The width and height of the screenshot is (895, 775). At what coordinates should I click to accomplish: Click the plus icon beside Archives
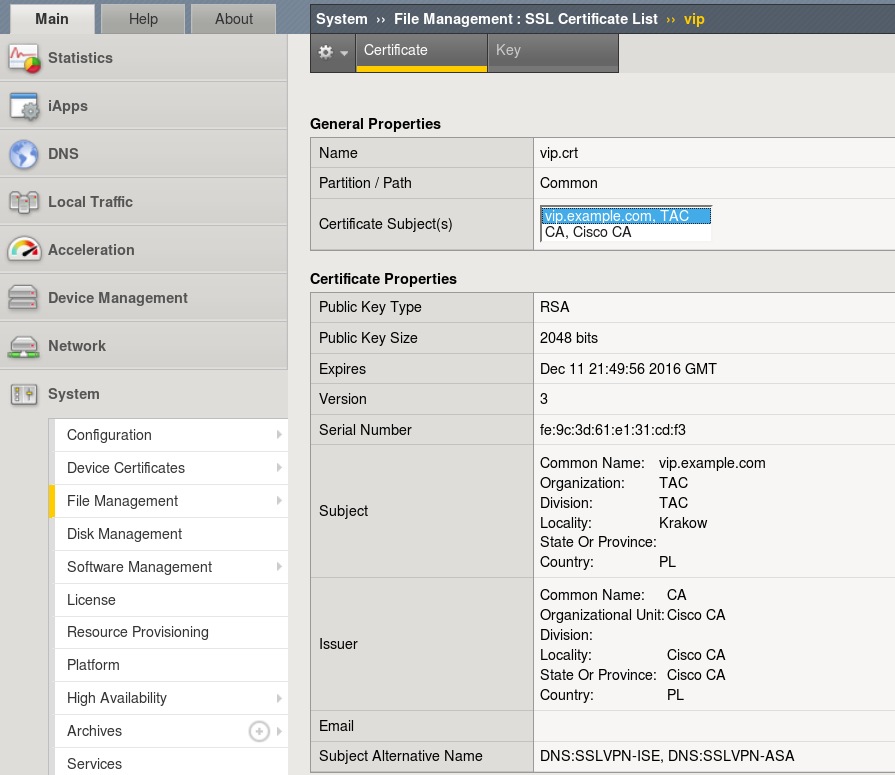coord(259,731)
